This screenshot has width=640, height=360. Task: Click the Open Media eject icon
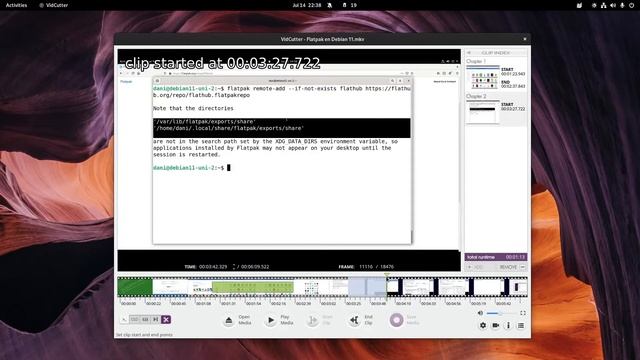(229, 320)
